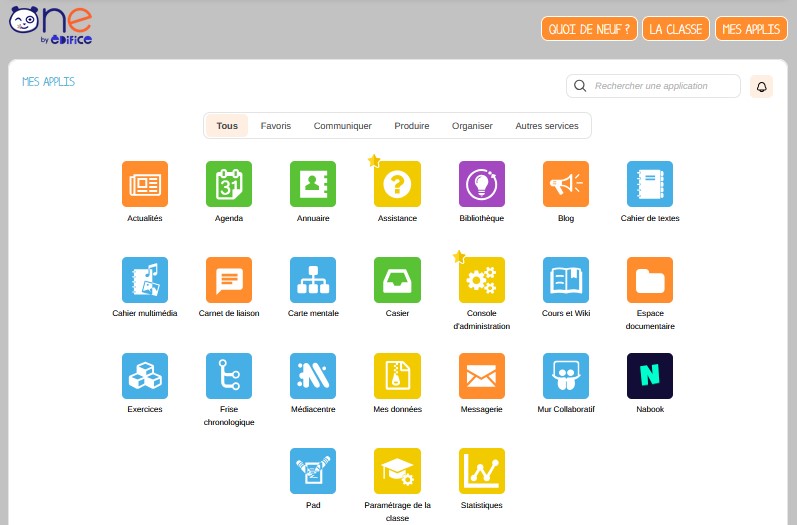Open the Messagerie mail app
The image size is (797, 525).
(x=482, y=376)
